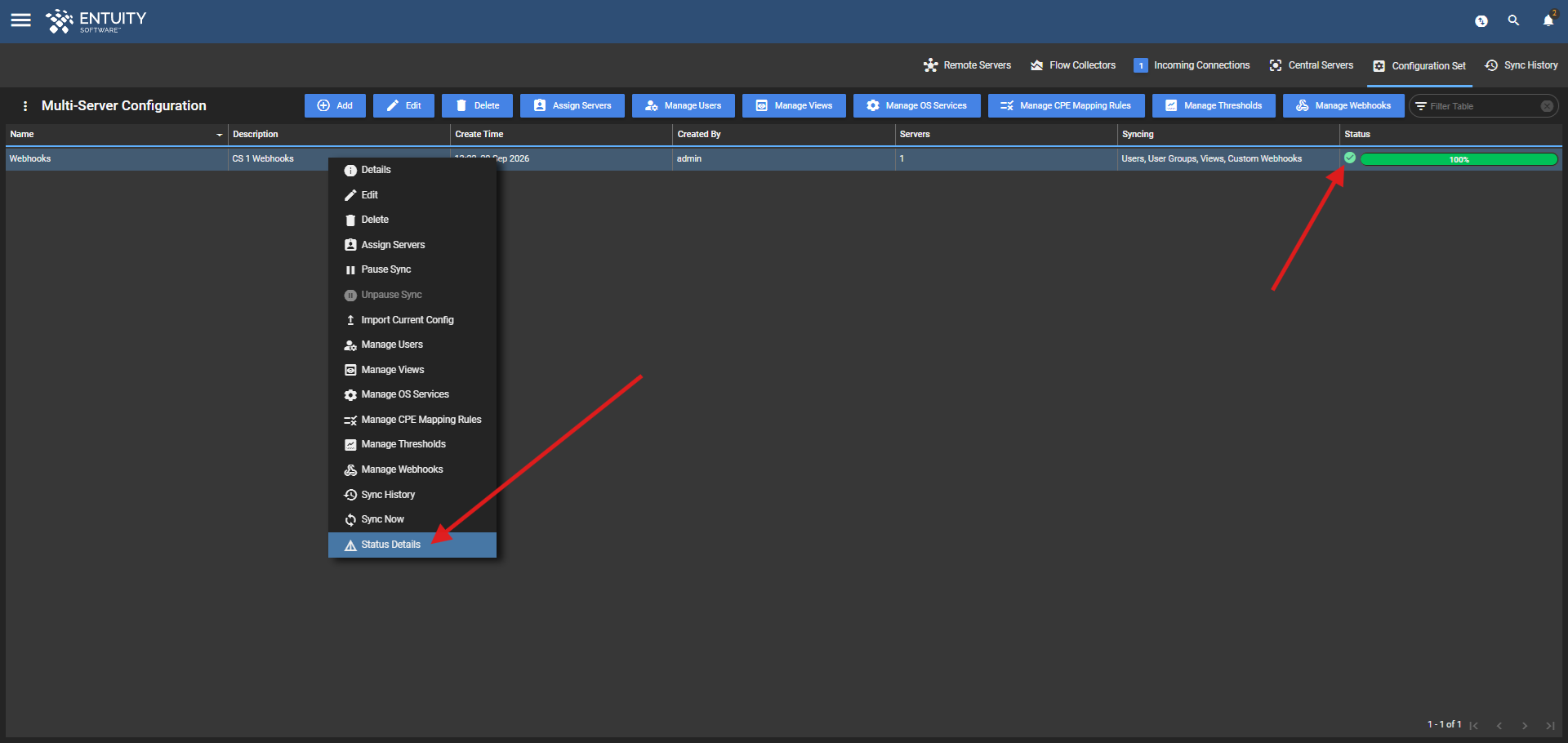The width and height of the screenshot is (1568, 743).
Task: Click the green status check icon
Action: point(1350,158)
